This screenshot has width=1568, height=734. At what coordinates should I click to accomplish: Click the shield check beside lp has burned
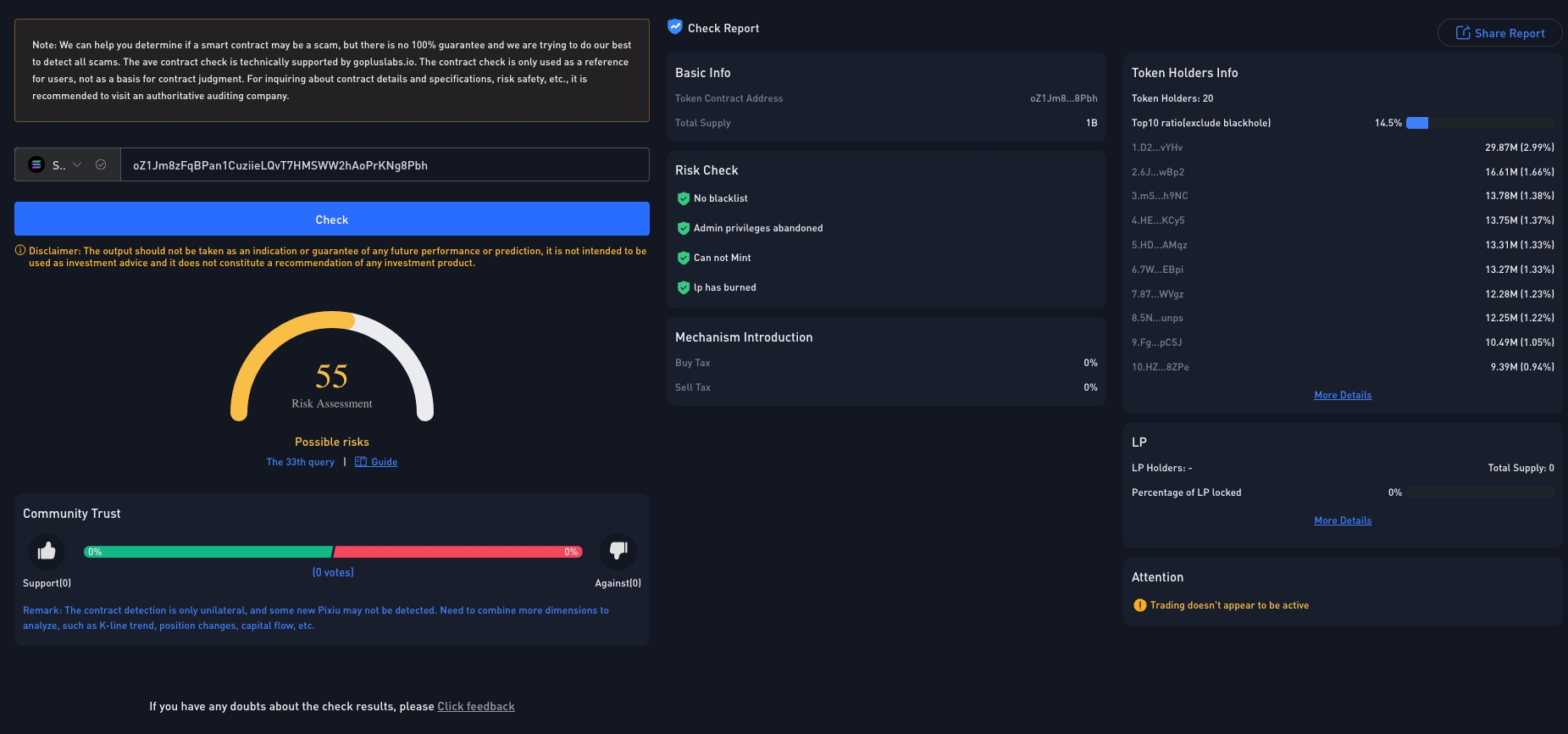[684, 287]
